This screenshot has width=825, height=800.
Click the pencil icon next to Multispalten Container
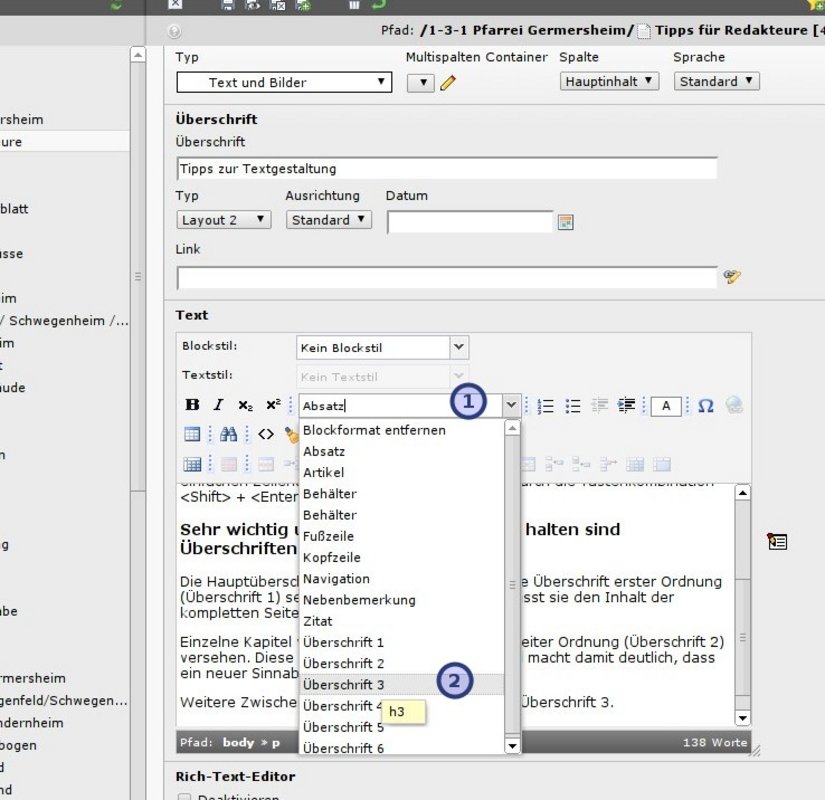point(448,82)
